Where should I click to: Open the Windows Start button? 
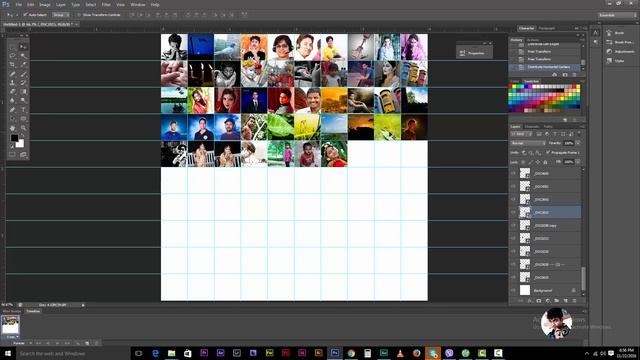click(x=7, y=353)
